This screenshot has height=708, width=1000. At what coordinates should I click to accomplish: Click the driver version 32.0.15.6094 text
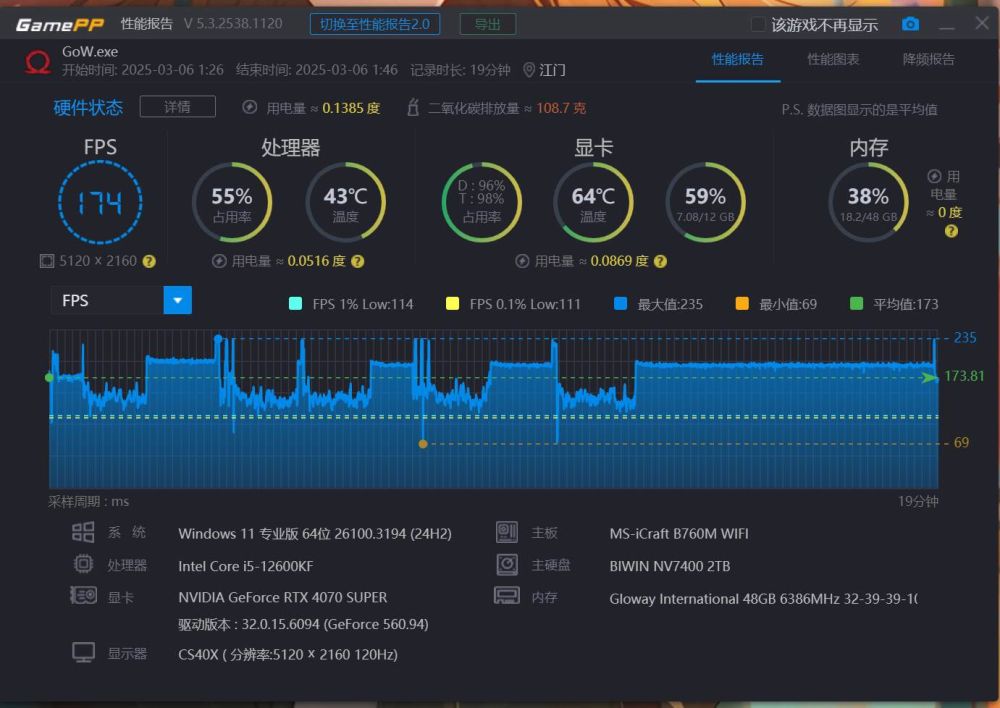tap(303, 624)
